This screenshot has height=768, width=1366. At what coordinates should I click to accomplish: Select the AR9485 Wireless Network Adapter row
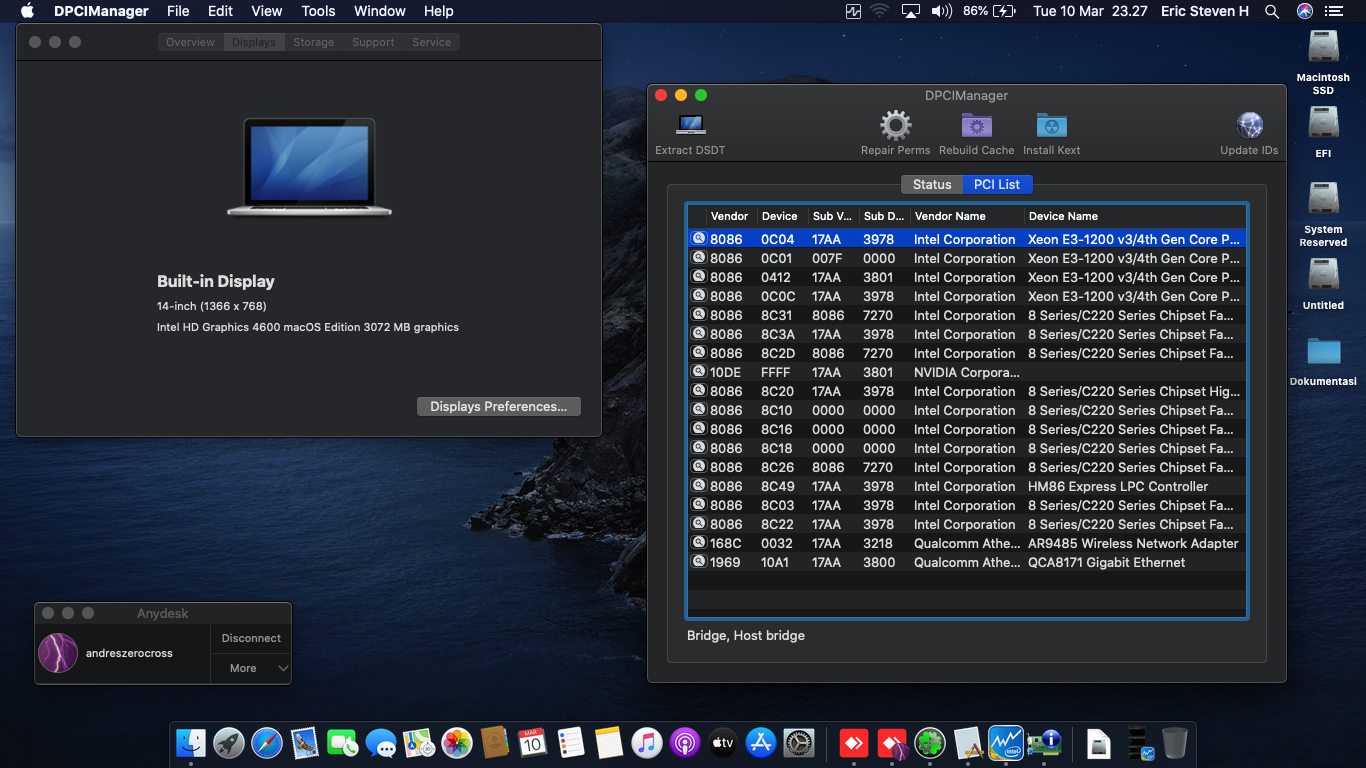point(967,543)
